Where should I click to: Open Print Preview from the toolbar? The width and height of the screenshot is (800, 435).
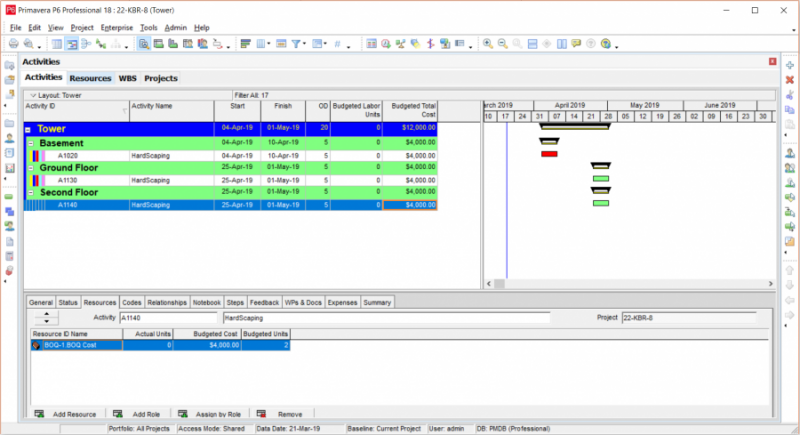[29, 44]
